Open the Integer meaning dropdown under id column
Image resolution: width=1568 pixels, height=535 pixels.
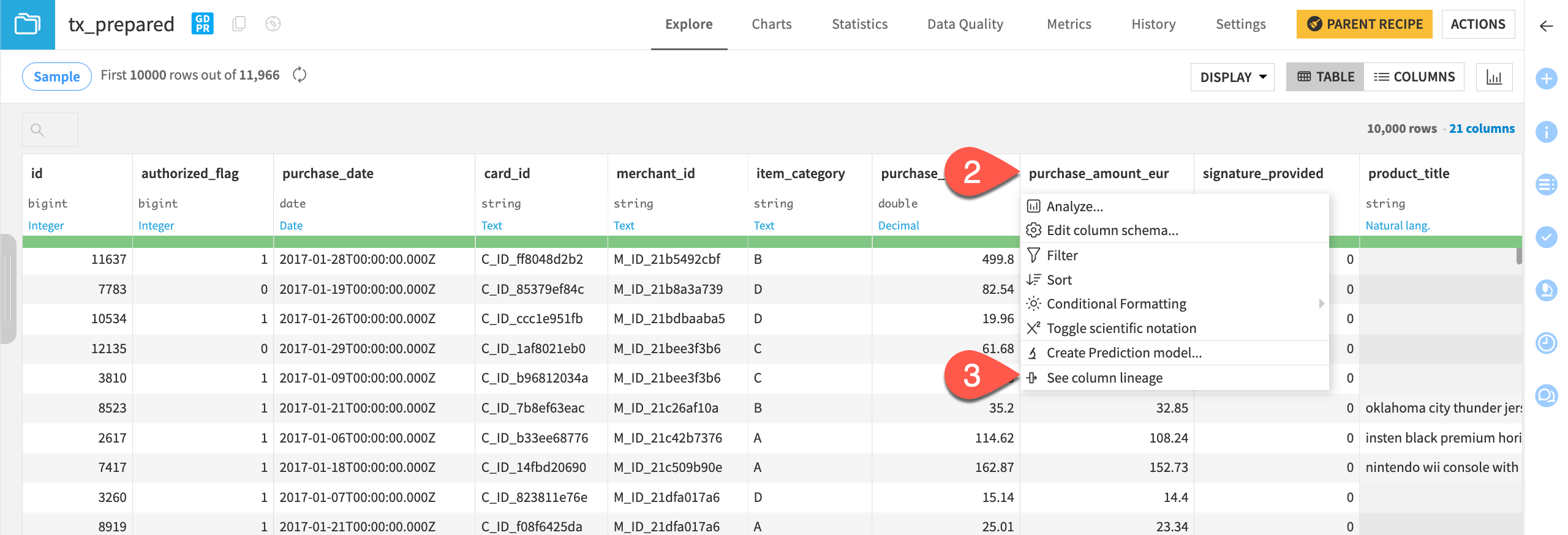coord(46,225)
